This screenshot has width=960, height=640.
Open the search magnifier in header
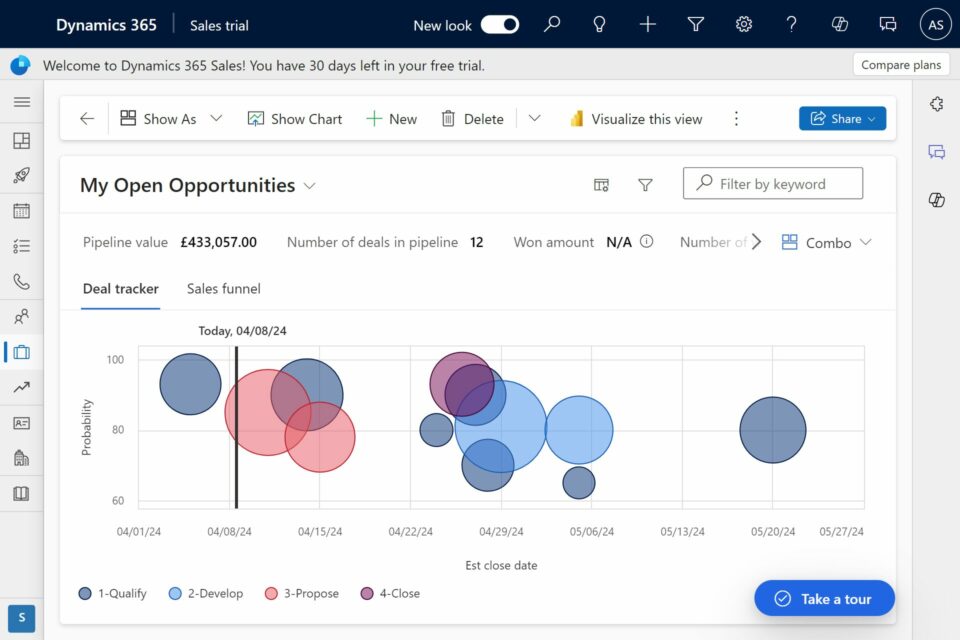552,25
